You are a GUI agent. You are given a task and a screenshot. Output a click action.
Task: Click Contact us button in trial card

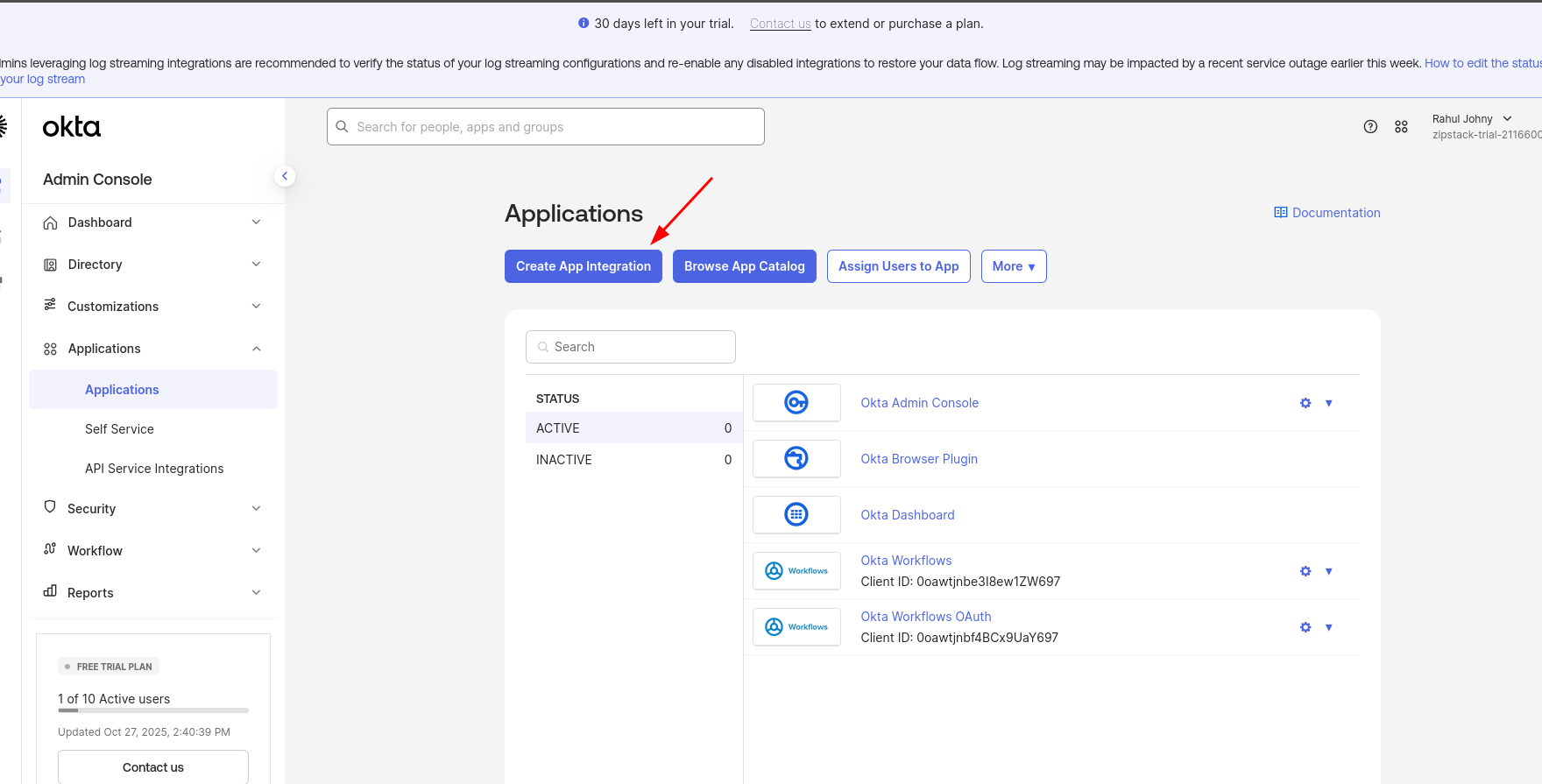[153, 767]
